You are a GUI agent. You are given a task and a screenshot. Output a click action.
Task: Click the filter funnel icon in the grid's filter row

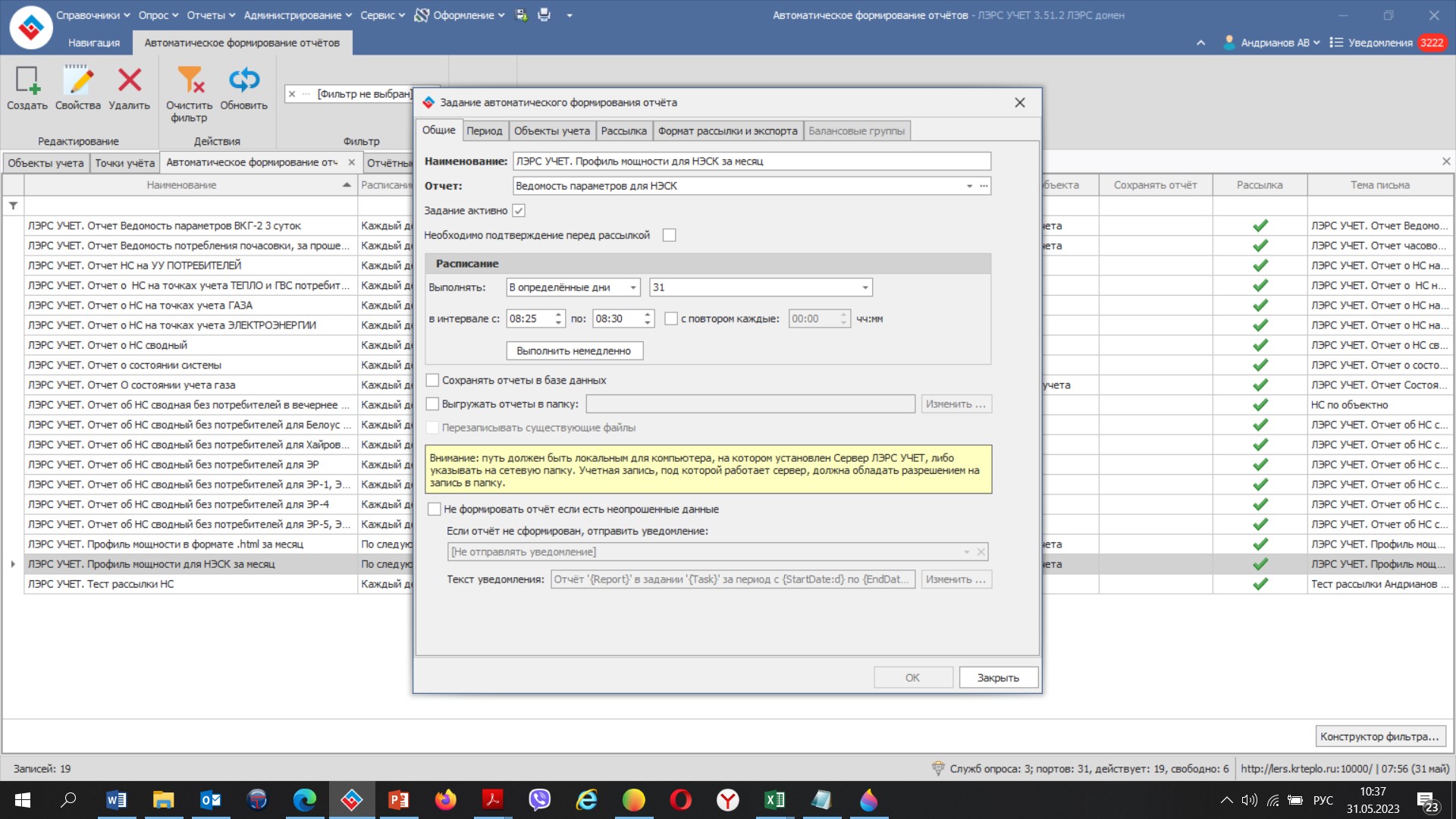13,206
